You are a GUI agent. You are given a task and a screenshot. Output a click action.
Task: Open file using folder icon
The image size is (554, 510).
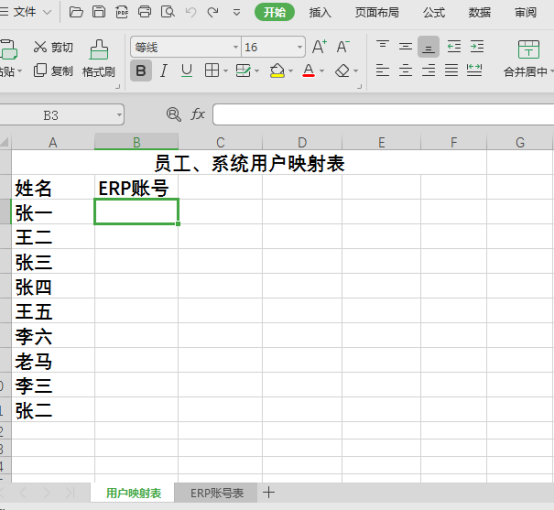[x=76, y=12]
